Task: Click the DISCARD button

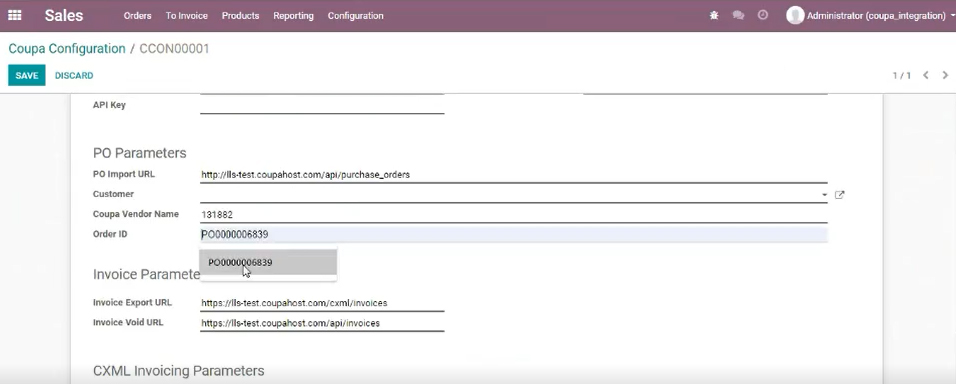Action: (x=74, y=76)
